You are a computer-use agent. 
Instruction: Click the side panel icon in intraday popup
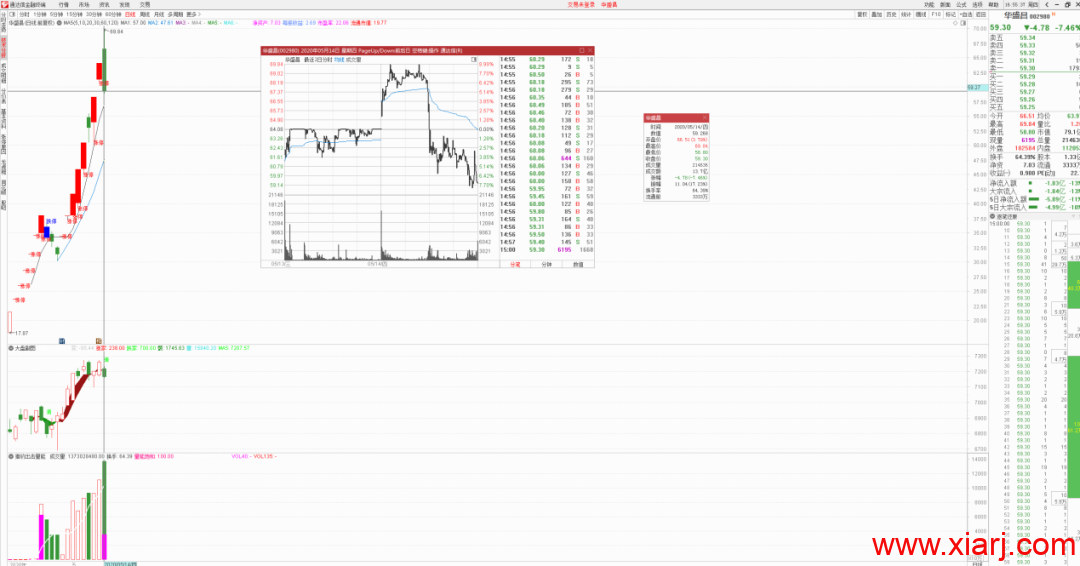[473, 59]
